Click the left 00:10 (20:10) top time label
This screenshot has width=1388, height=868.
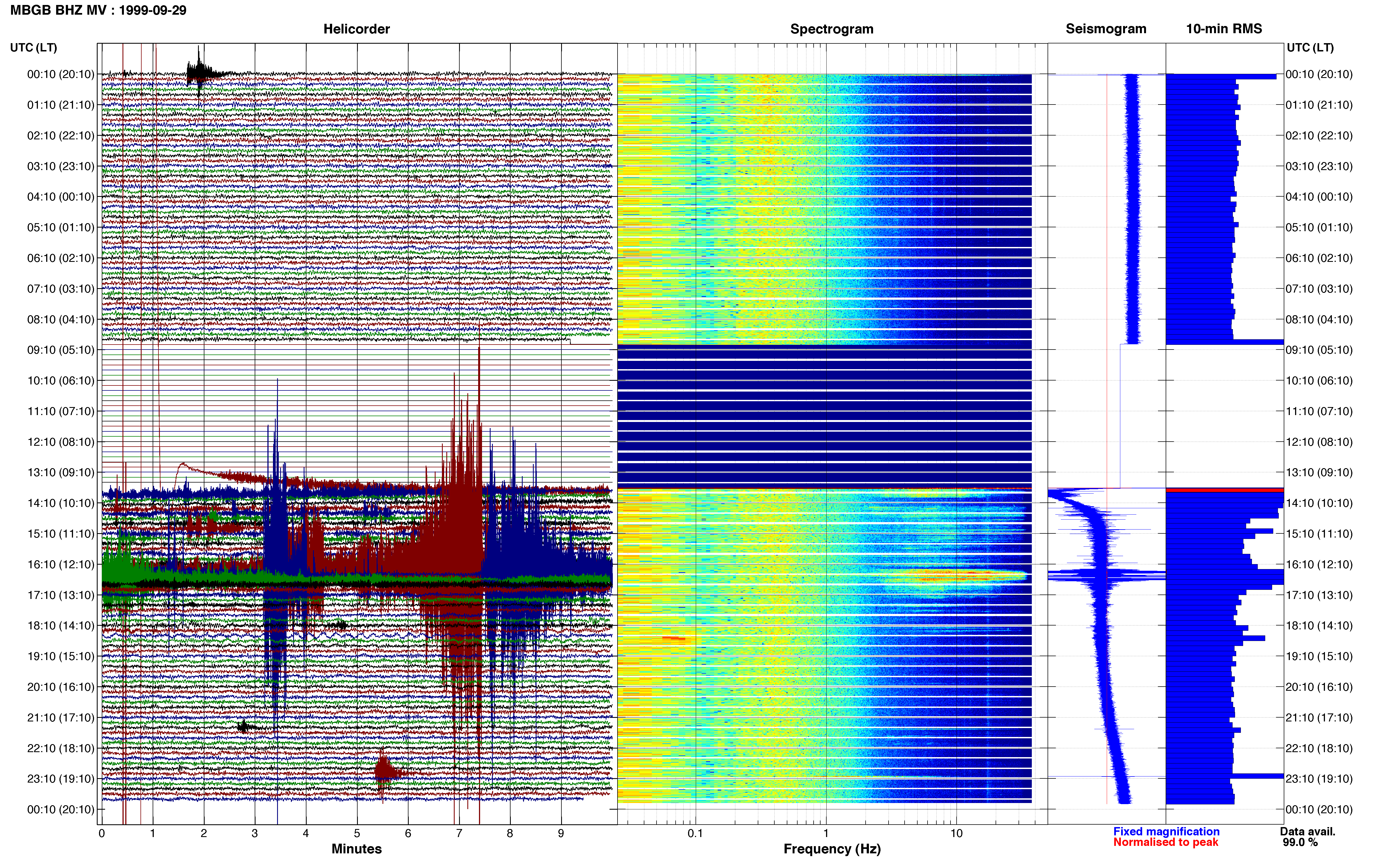pos(60,74)
